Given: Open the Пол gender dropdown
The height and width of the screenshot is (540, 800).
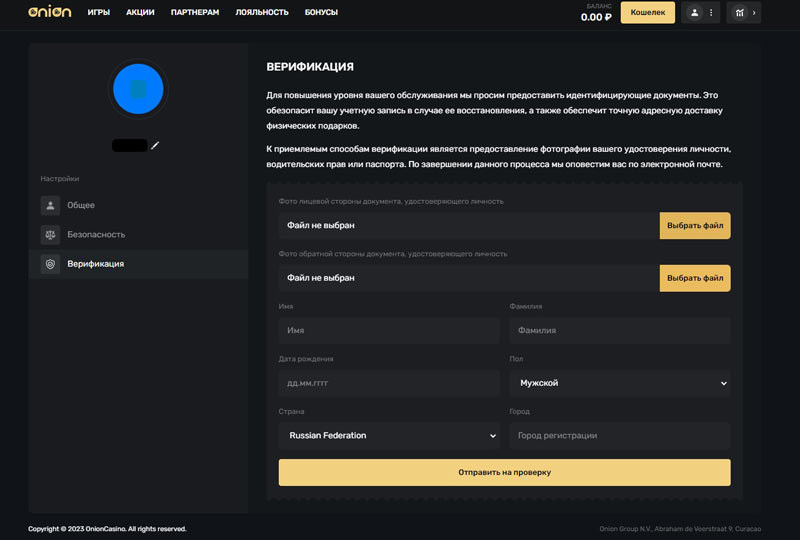Looking at the screenshot, I should (619, 383).
